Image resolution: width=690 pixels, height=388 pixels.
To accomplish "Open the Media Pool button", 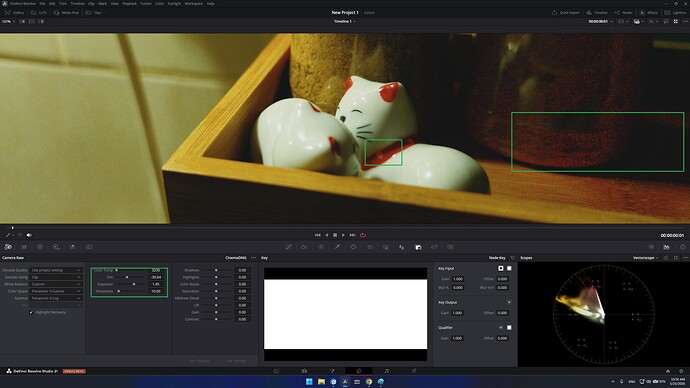I will pos(66,13).
